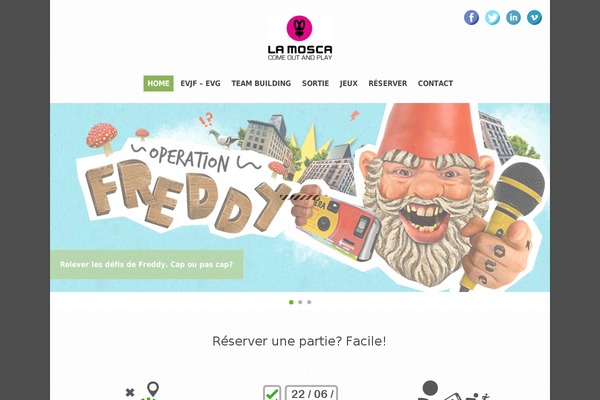Open the TEAM BUILDING menu item
Screen dimensions: 600x400
pos(261,83)
